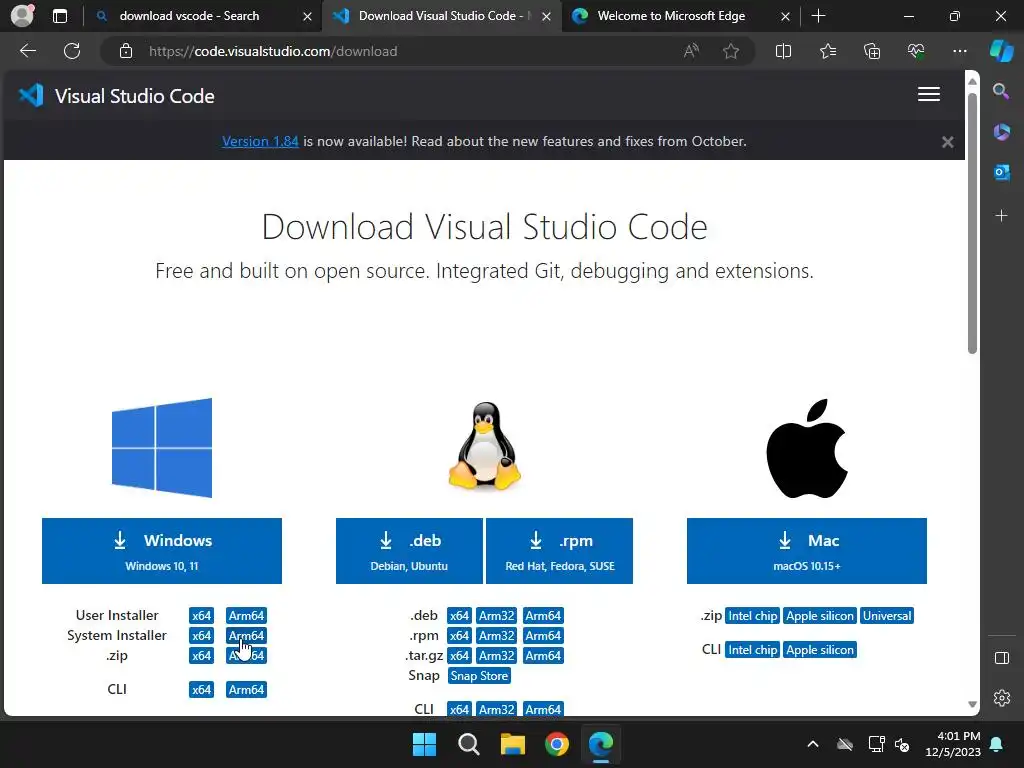Viewport: 1024px width, 768px height.
Task: Show hidden system tray icons
Action: (812, 744)
